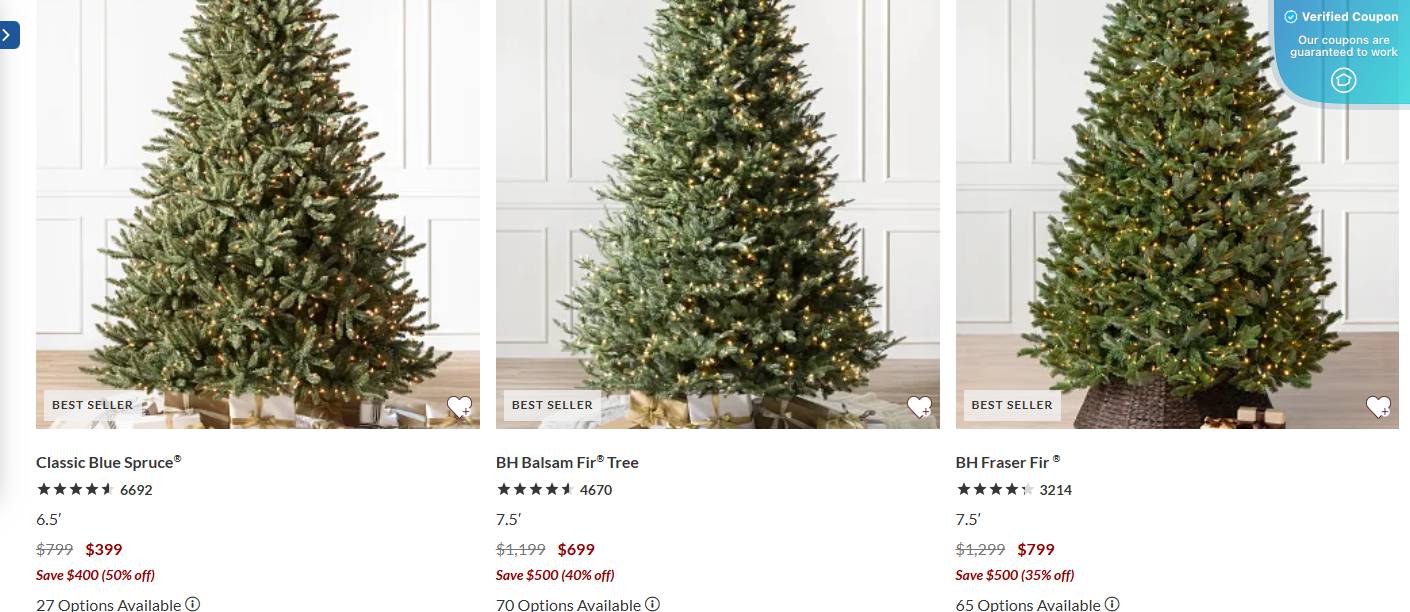This screenshot has height=612, width=1410.
Task: Expand the blue side panel arrow
Action: point(8,35)
